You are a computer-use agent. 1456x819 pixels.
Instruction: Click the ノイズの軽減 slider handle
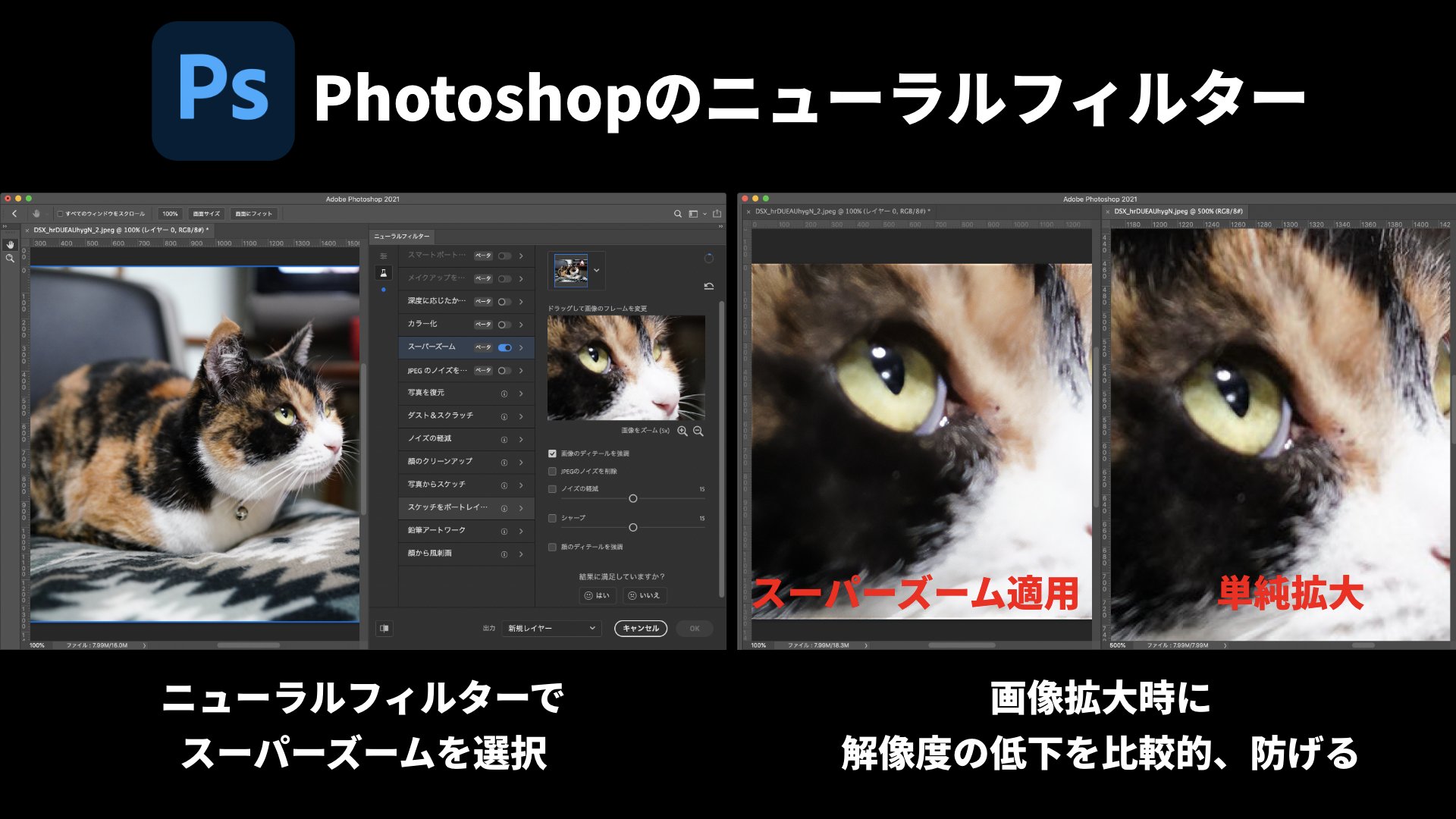(x=632, y=498)
